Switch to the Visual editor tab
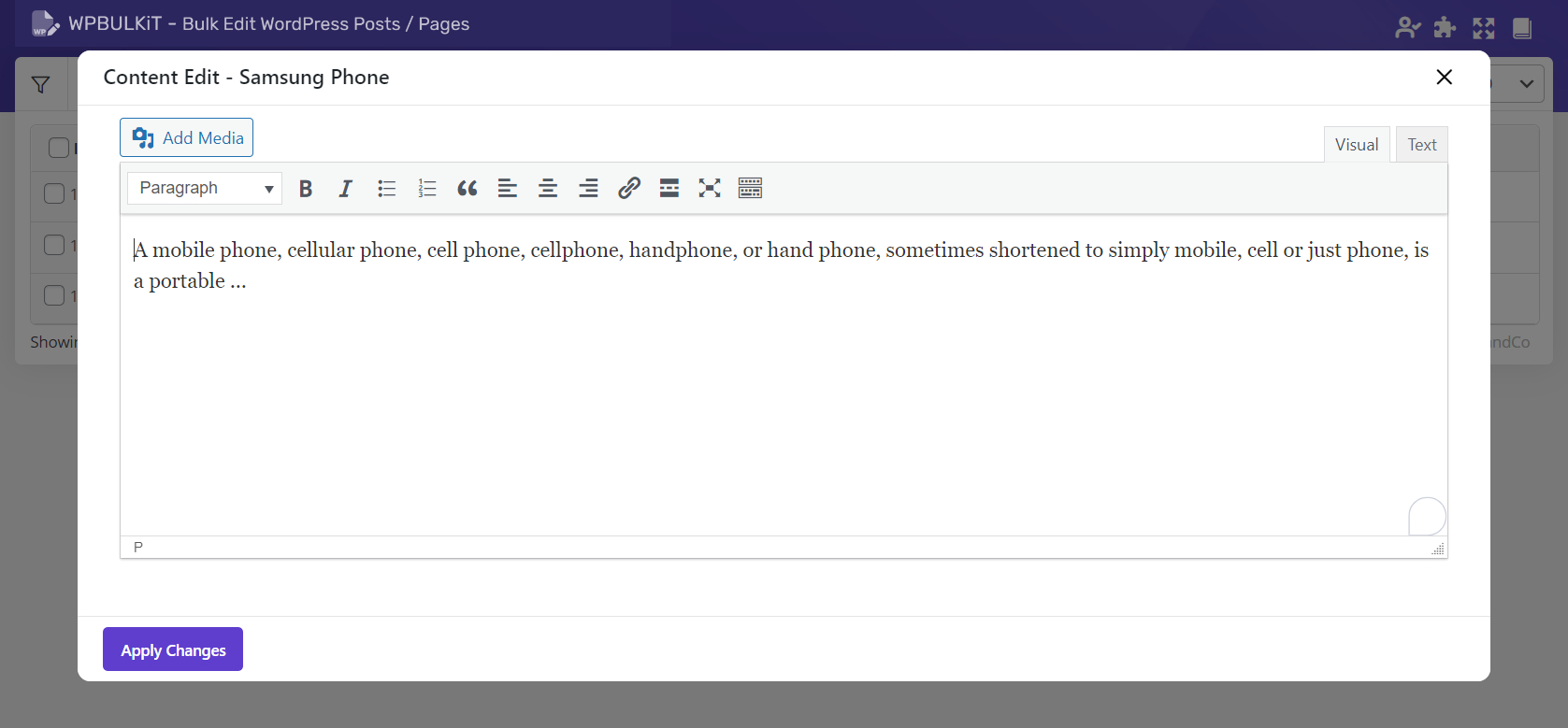Viewport: 1568px width, 728px height. tap(1356, 145)
